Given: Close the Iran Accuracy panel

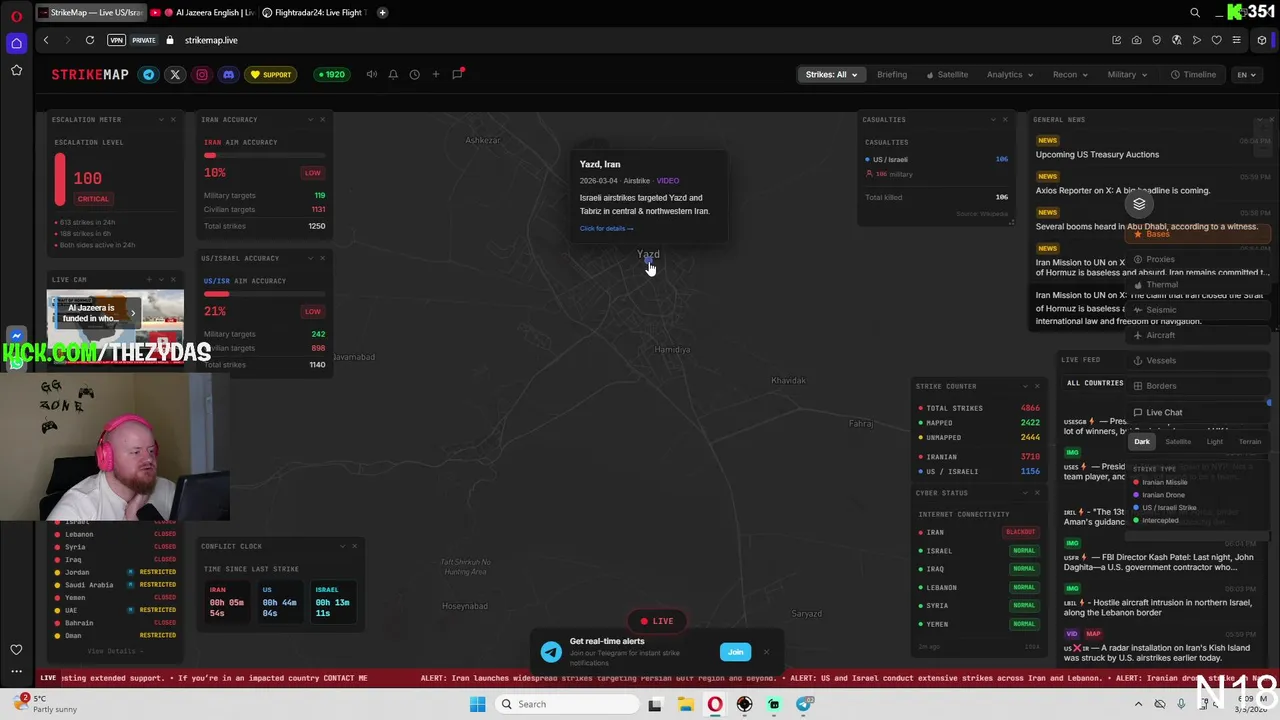Looking at the screenshot, I should [322, 119].
